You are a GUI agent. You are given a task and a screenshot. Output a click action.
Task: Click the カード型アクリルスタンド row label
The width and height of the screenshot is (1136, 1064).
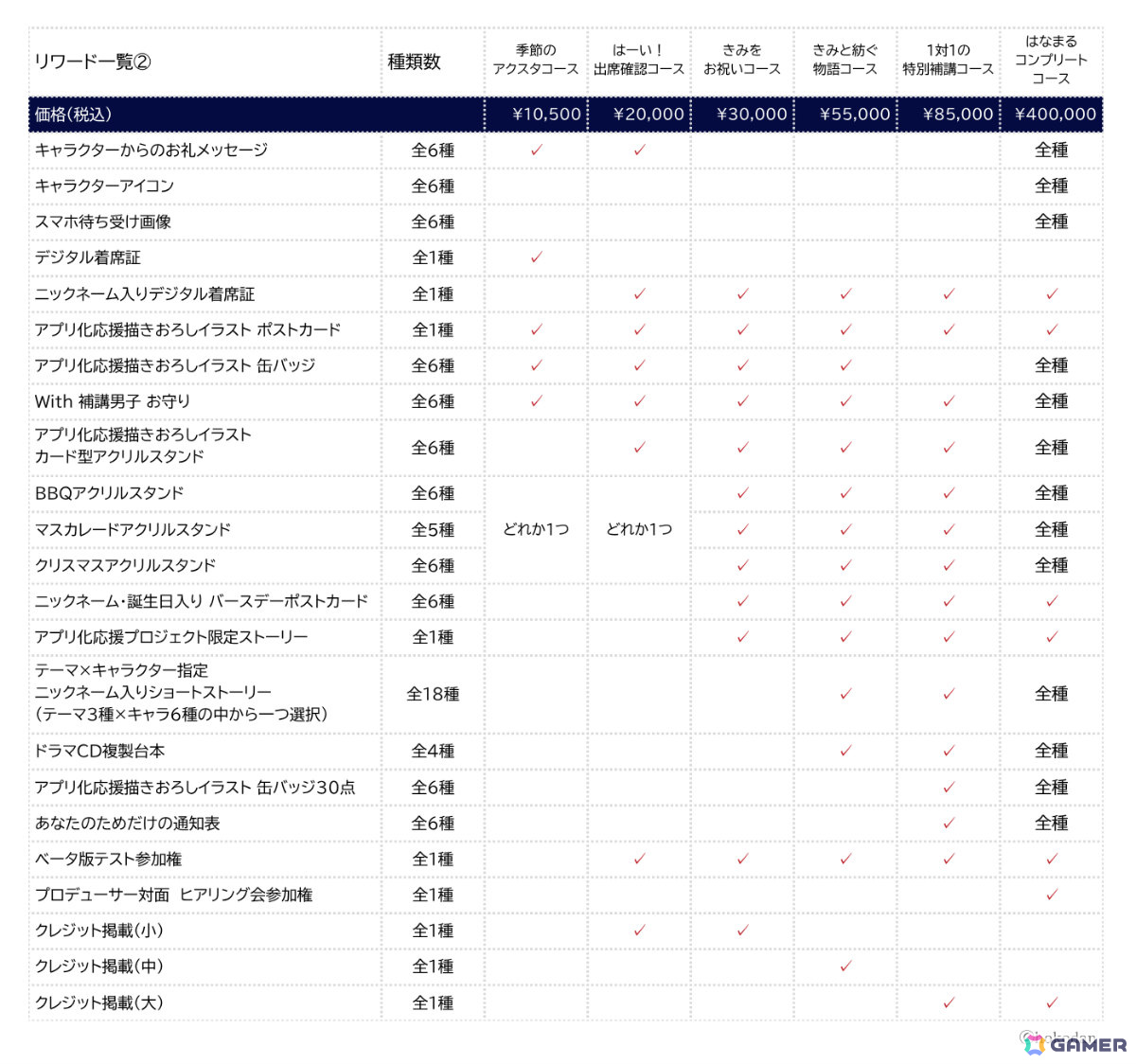tap(143, 446)
